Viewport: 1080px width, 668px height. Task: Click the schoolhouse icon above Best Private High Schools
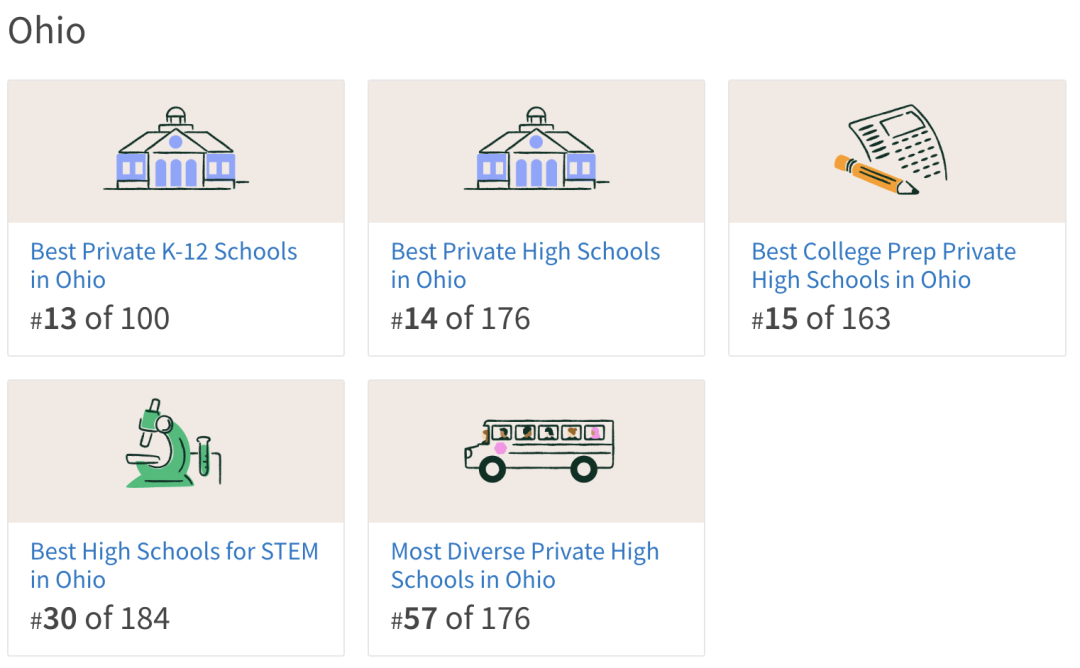pyautogui.click(x=537, y=148)
